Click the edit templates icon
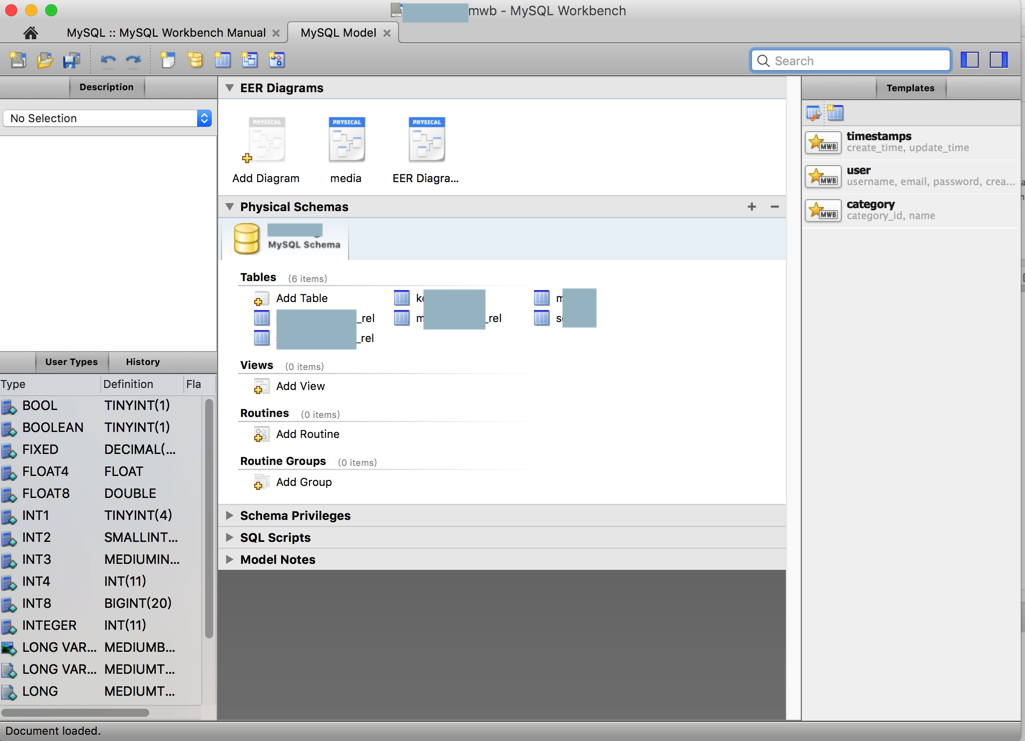The height and width of the screenshot is (741, 1025). point(814,113)
